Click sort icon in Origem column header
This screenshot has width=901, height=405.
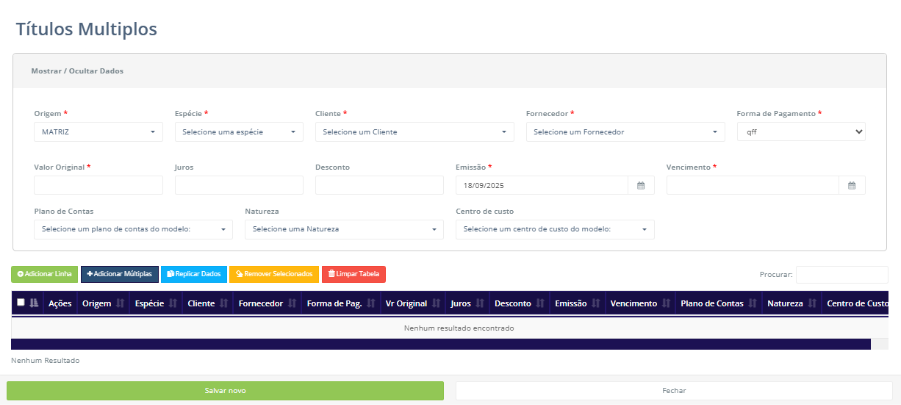[121, 303]
